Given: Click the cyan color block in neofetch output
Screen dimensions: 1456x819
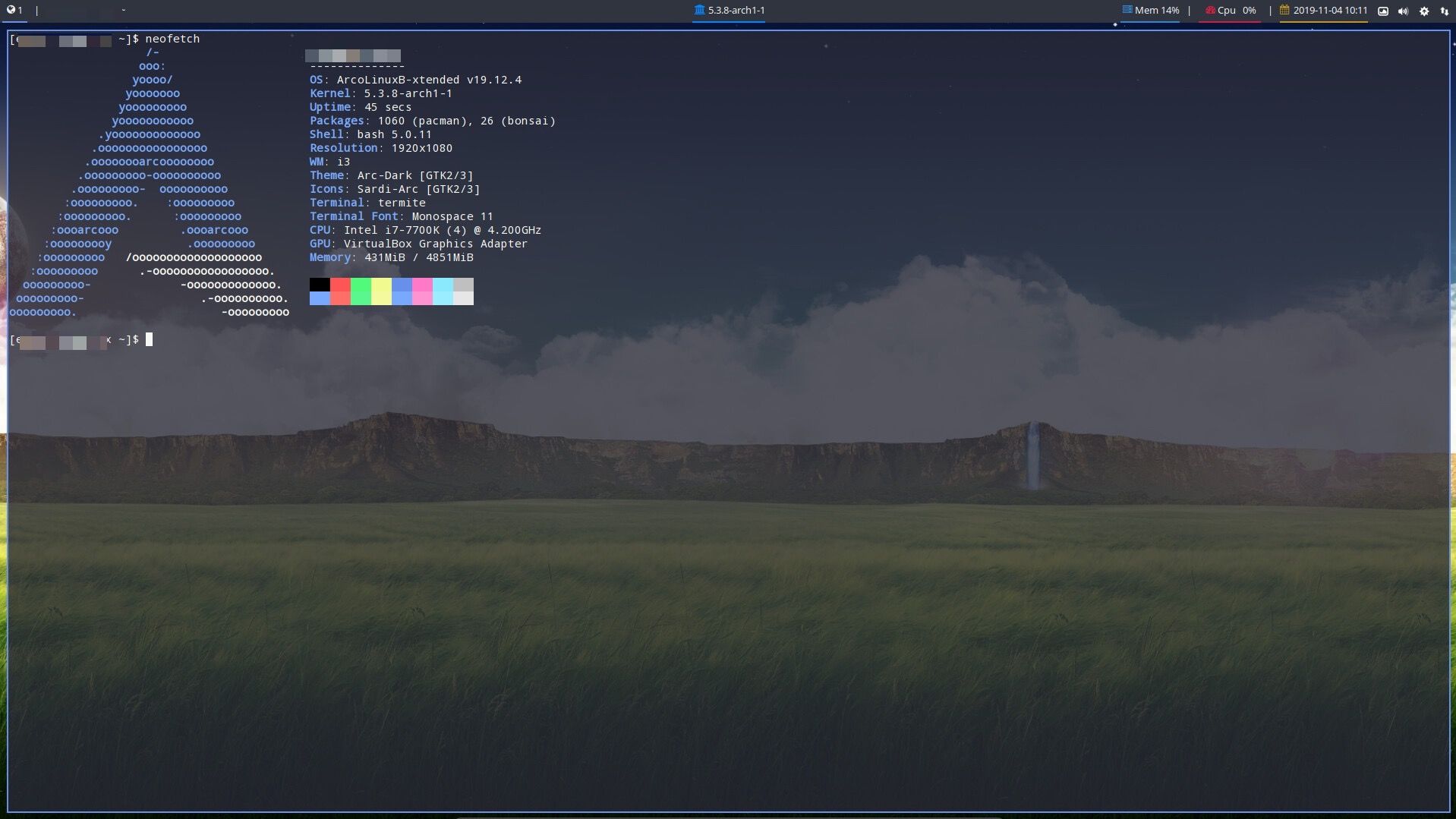Looking at the screenshot, I should click(443, 291).
